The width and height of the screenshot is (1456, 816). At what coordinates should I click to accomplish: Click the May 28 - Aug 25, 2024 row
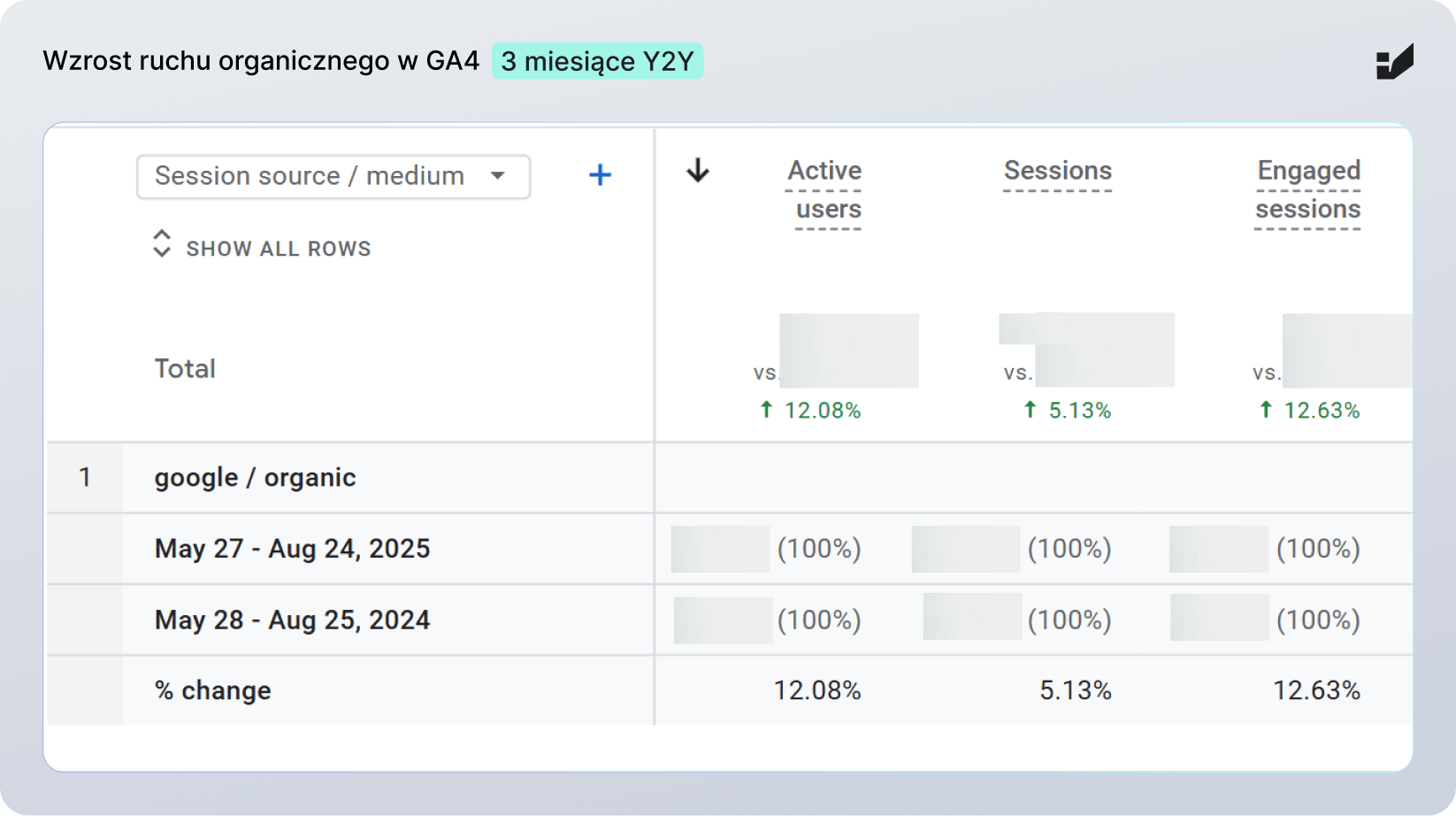[292, 620]
